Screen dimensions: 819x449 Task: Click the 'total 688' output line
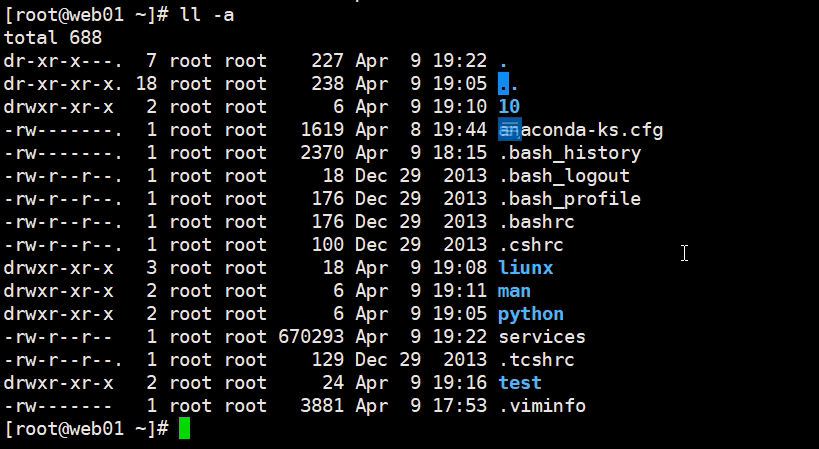pos(53,38)
